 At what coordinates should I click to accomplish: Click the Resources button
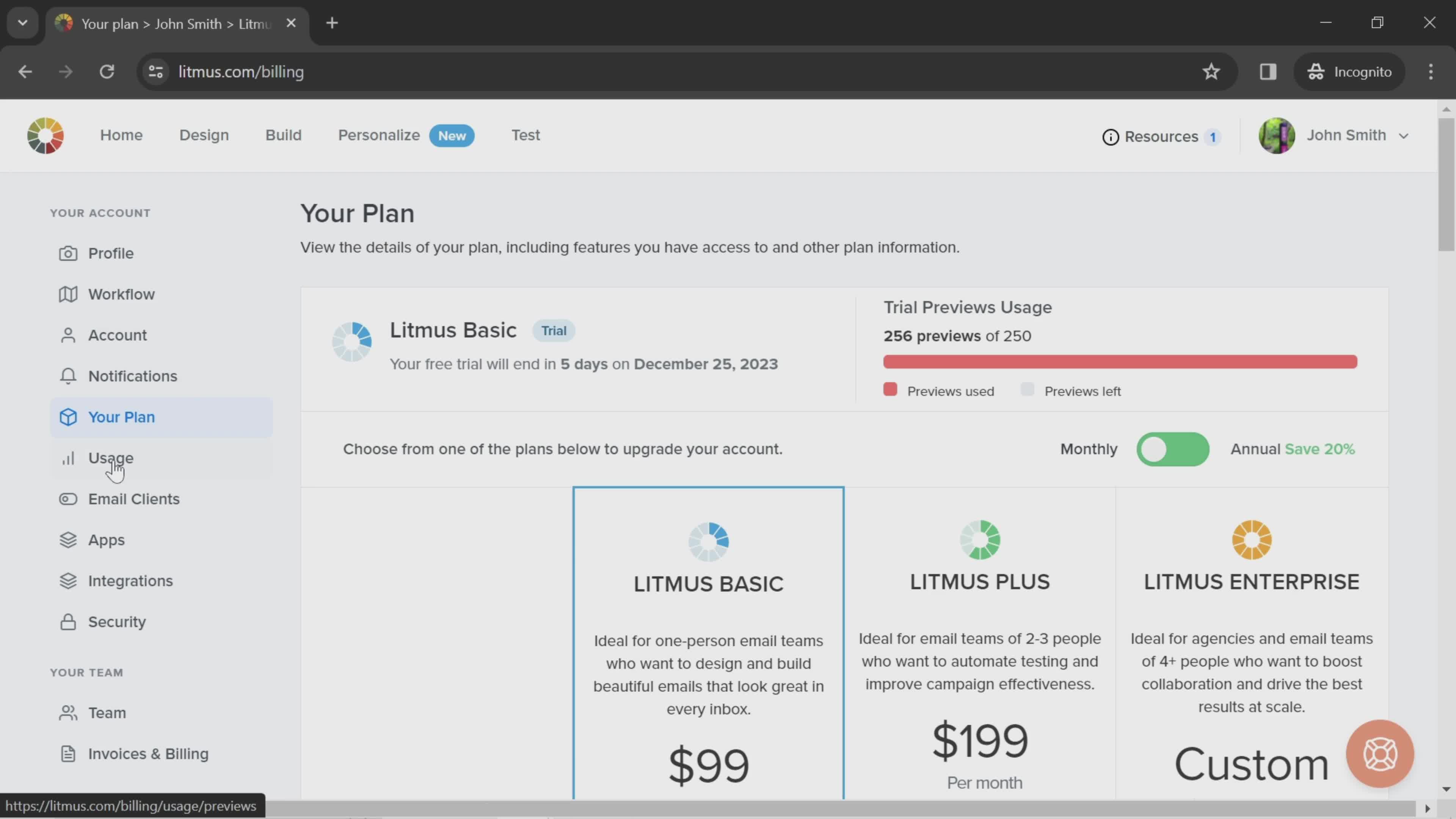click(x=1161, y=136)
